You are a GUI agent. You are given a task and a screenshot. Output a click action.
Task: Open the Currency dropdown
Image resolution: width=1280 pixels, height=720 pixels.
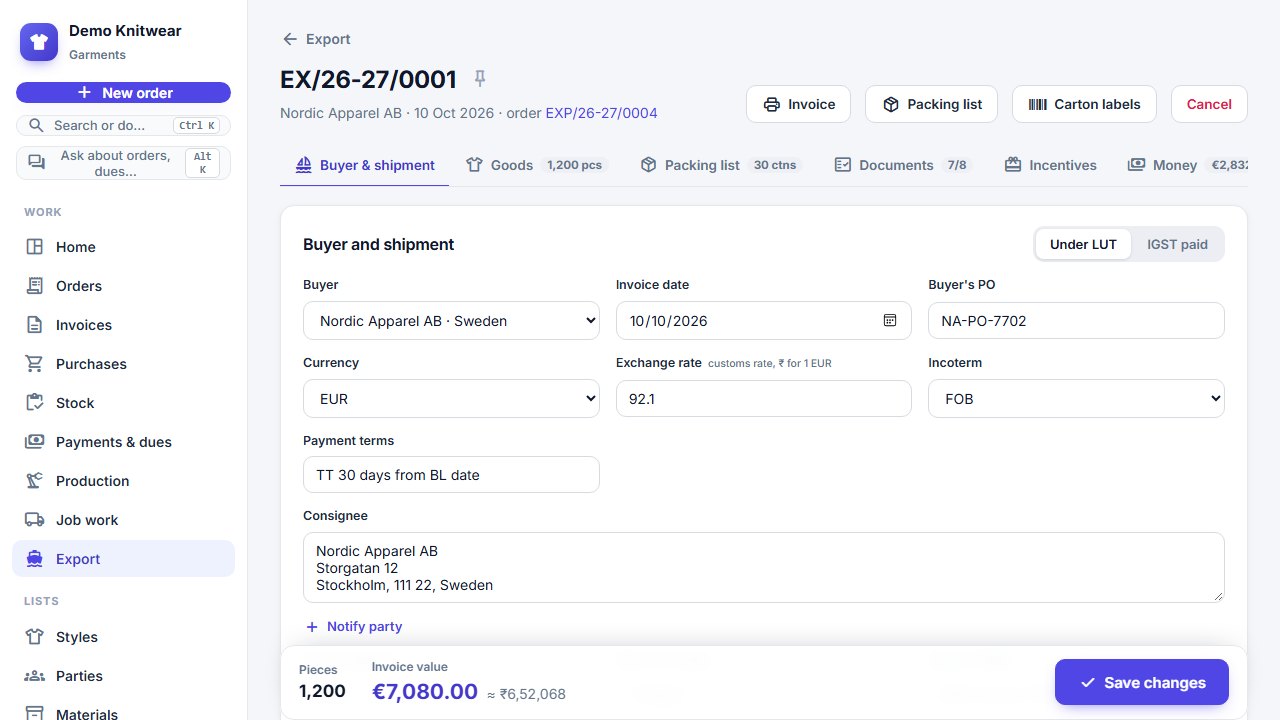click(x=451, y=399)
